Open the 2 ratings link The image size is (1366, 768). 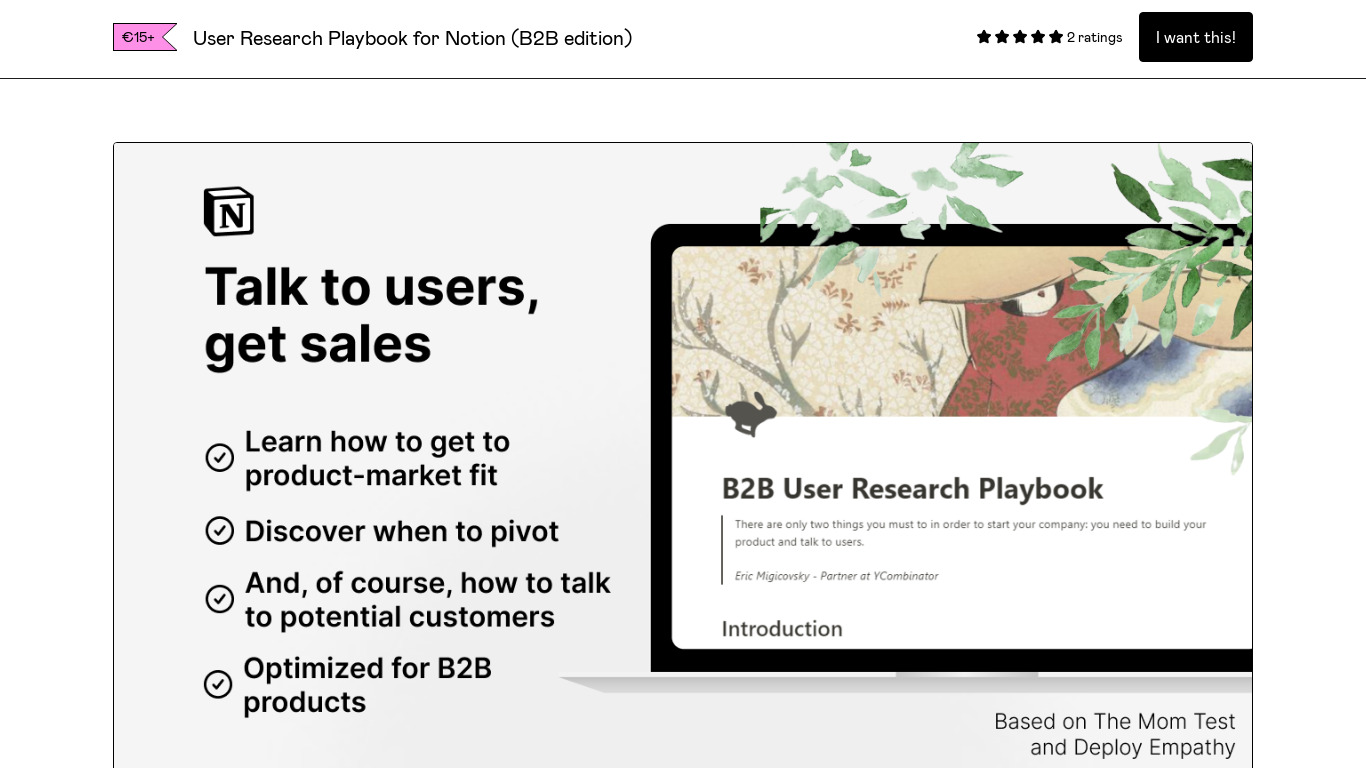point(1094,37)
